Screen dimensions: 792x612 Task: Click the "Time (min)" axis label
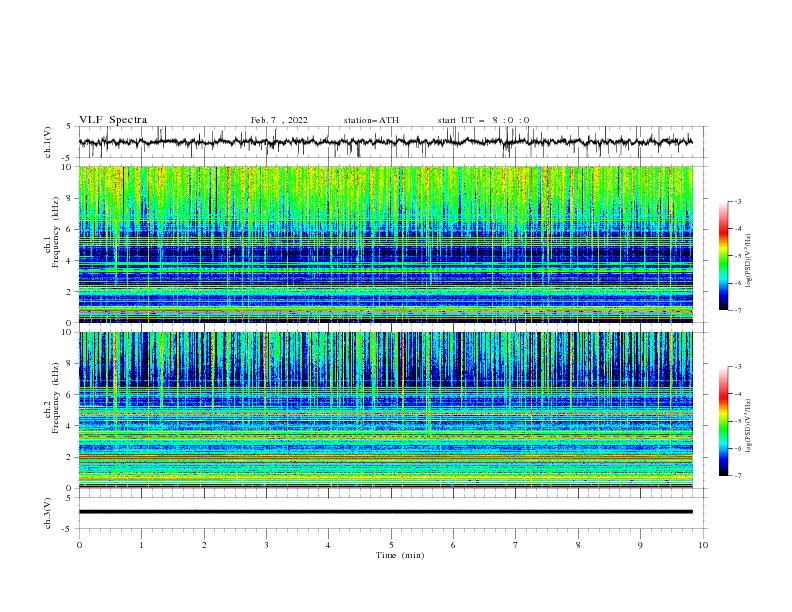tap(400, 555)
